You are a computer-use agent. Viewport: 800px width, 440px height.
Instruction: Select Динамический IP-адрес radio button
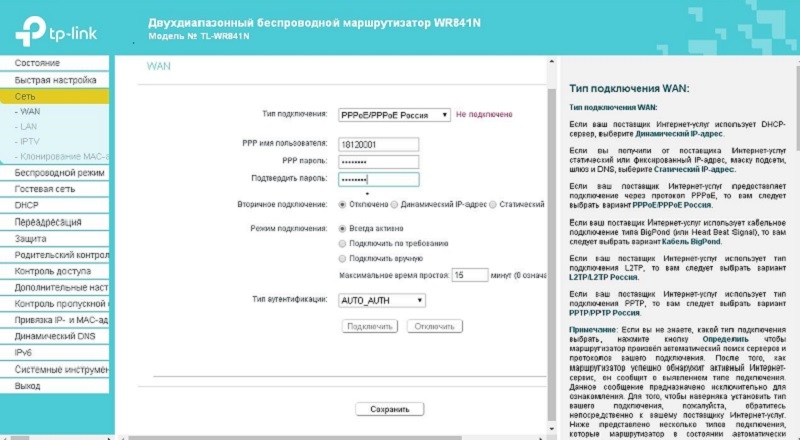click(394, 205)
